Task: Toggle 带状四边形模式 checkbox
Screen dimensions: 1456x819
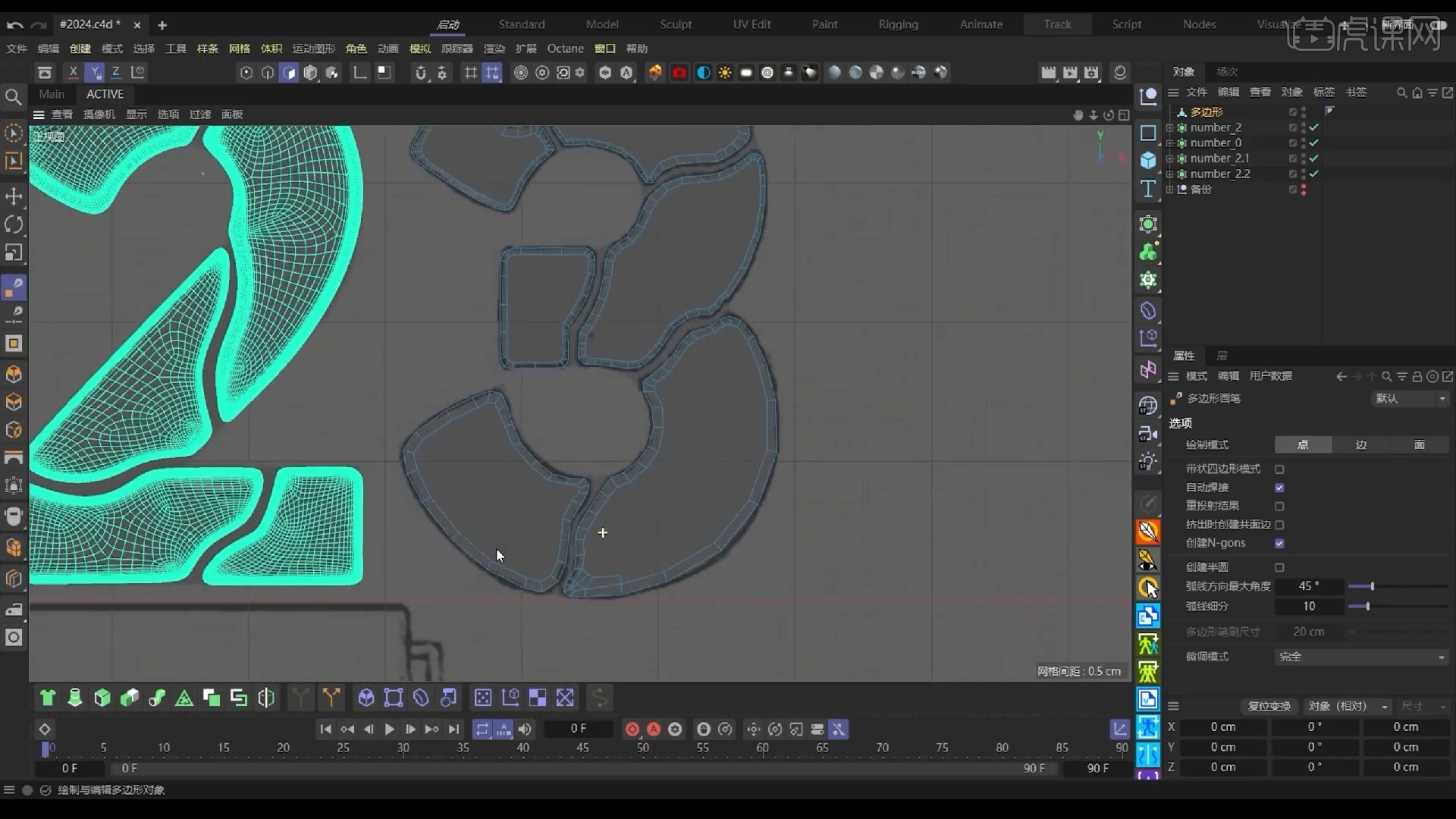Action: pyautogui.click(x=1279, y=469)
